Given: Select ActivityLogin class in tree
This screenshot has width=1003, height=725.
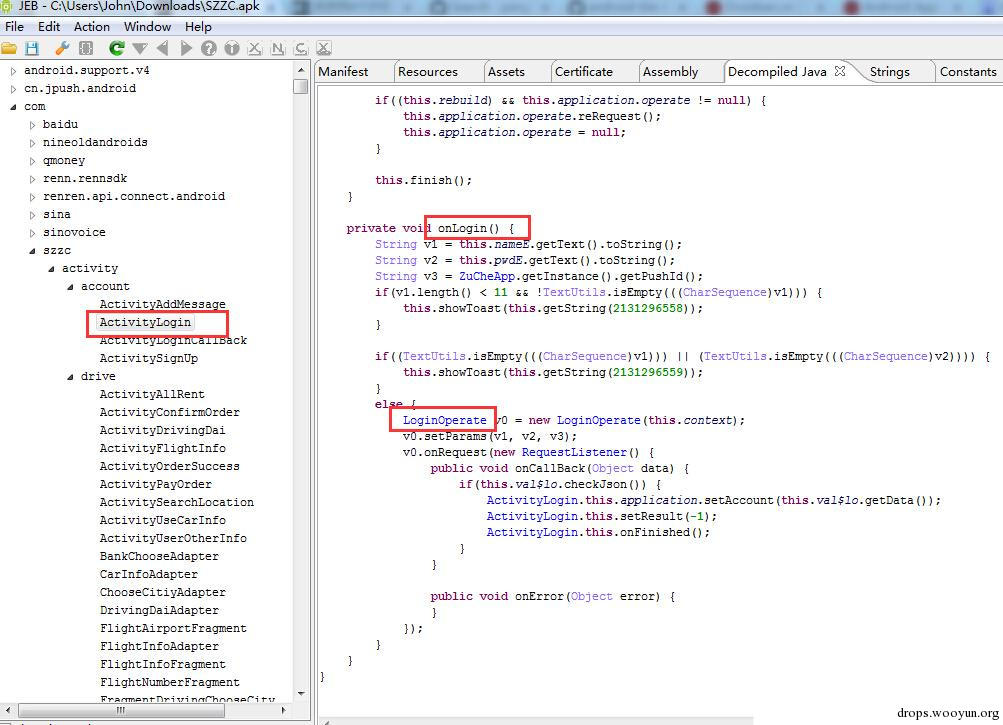Looking at the screenshot, I should click(145, 323).
